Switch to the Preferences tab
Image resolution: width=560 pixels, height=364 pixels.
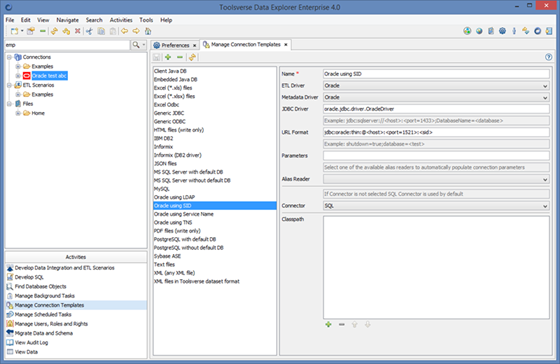click(175, 45)
